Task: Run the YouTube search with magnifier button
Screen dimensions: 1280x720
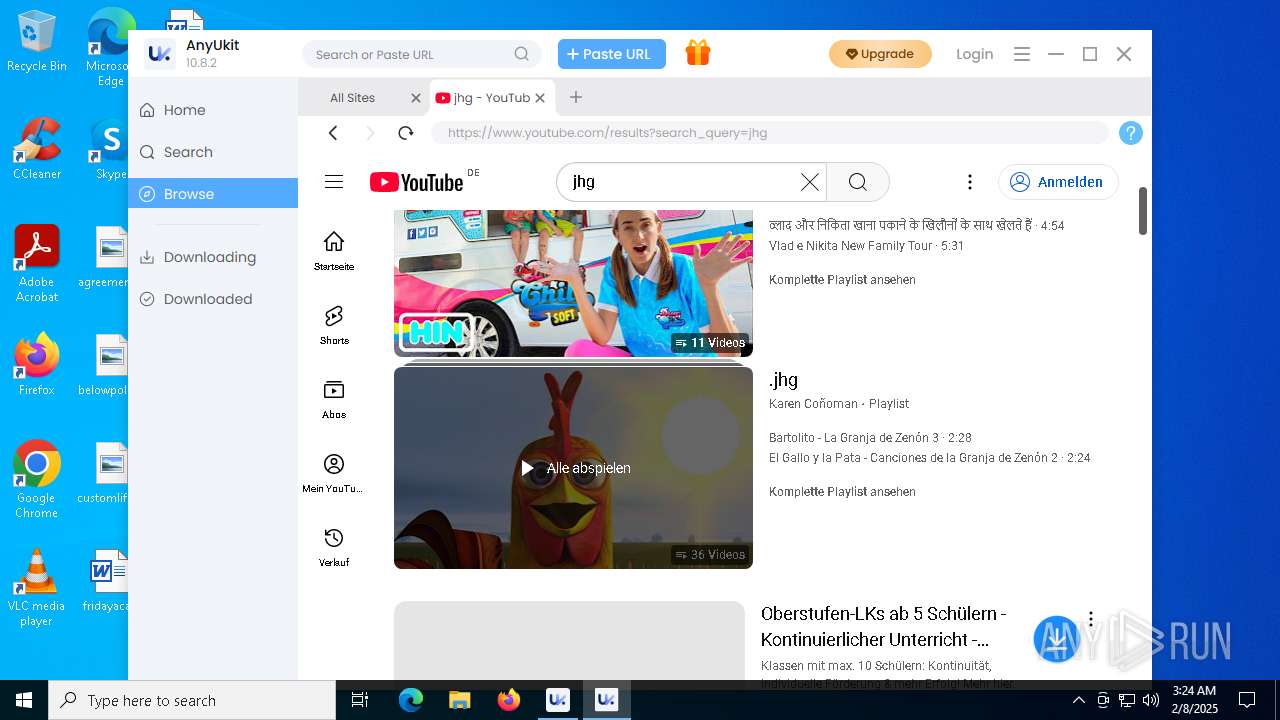Action: (858, 182)
